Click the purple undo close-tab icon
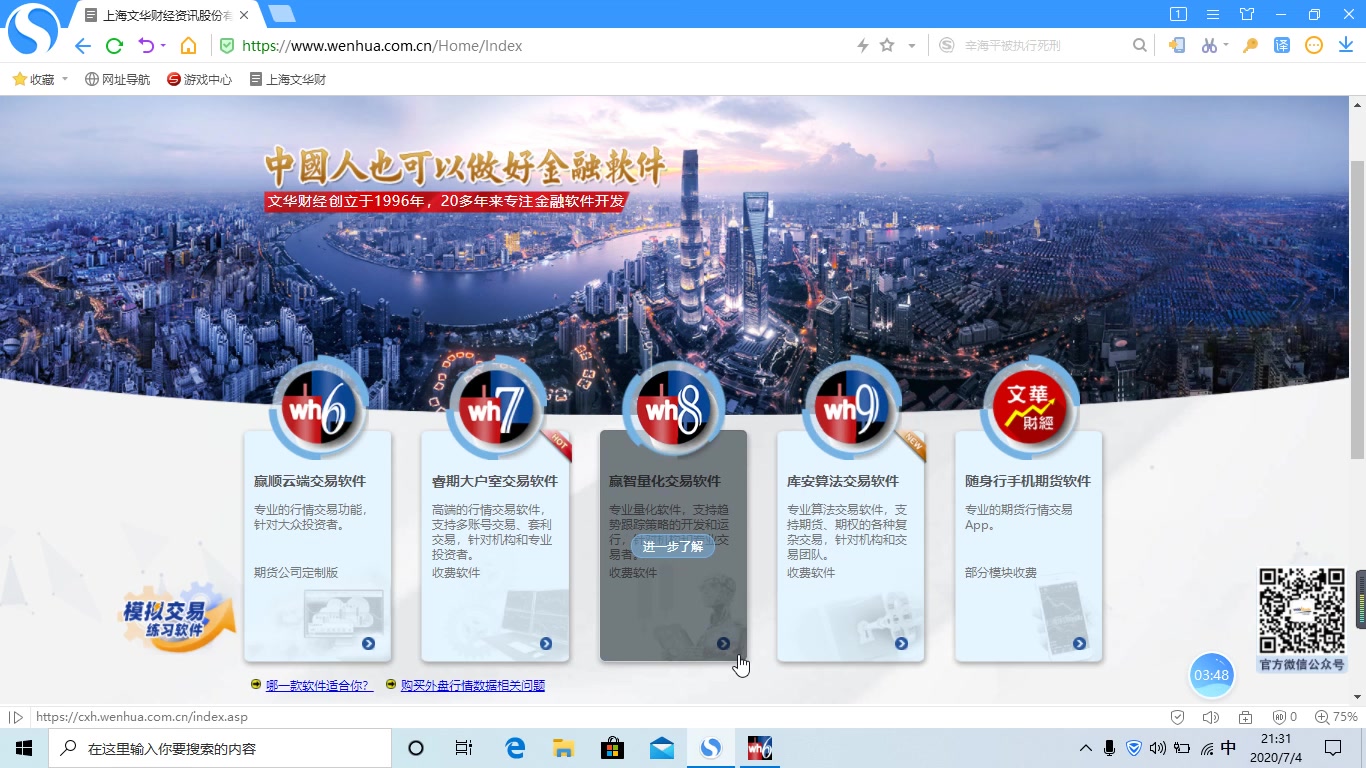This screenshot has height=768, width=1366. (146, 46)
